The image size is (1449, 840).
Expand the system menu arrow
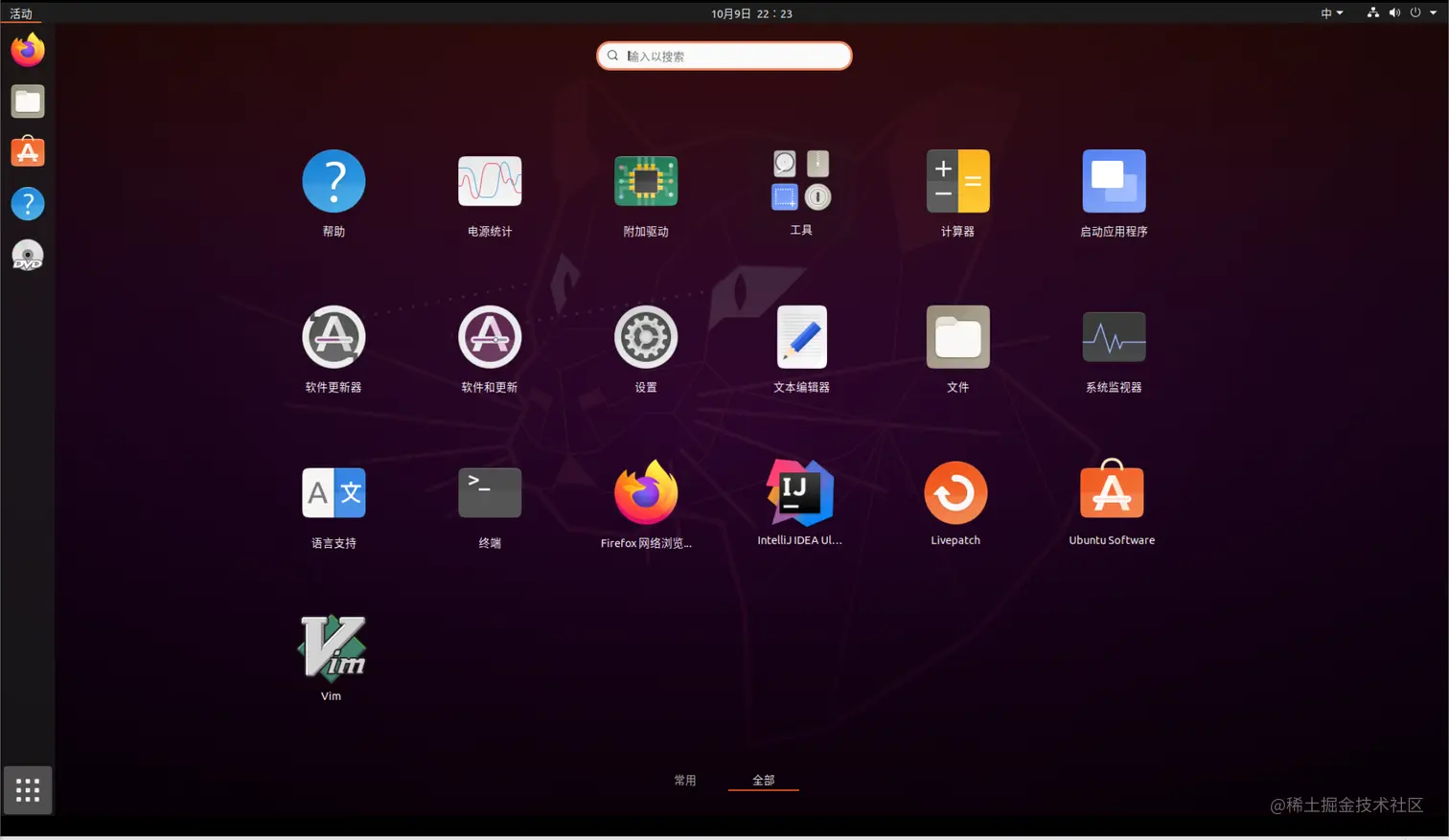tap(1434, 13)
